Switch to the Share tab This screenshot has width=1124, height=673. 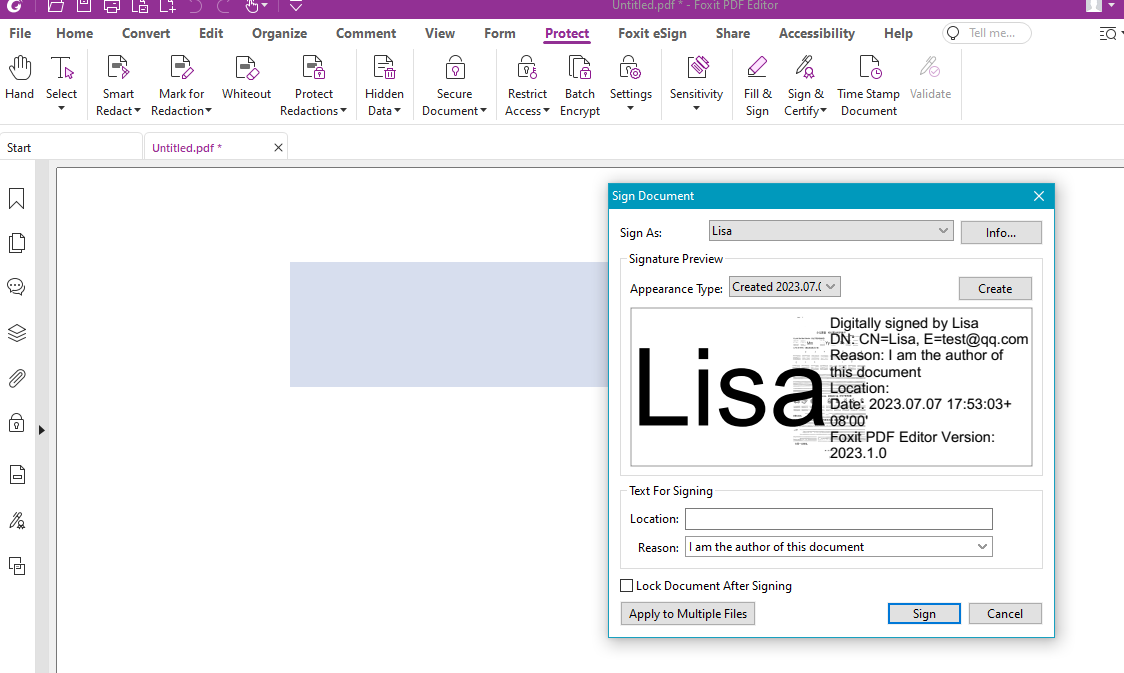pyautogui.click(x=733, y=34)
